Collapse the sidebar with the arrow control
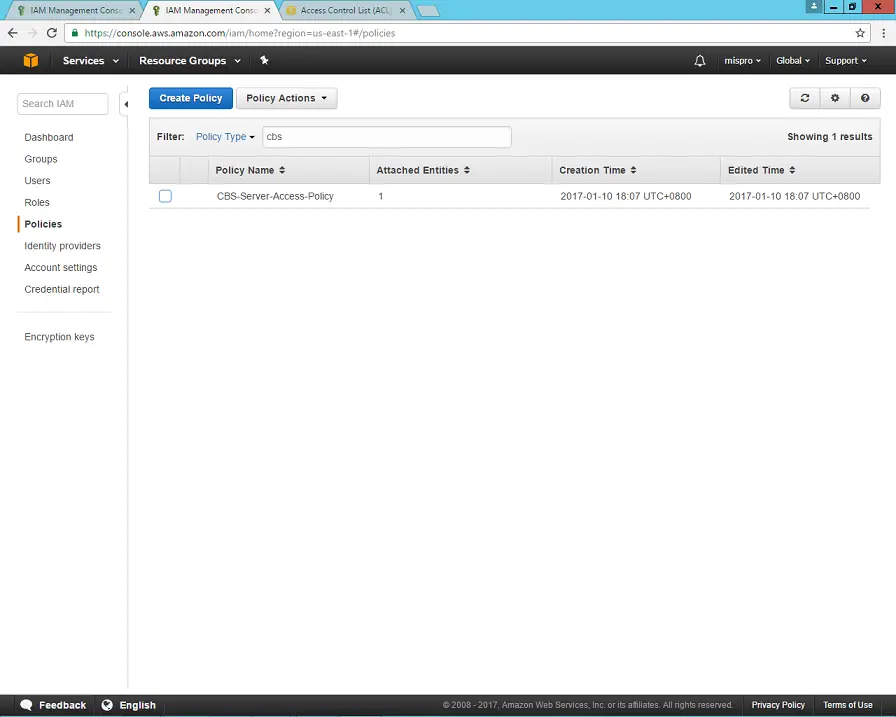The height and width of the screenshot is (717, 896). (x=126, y=103)
